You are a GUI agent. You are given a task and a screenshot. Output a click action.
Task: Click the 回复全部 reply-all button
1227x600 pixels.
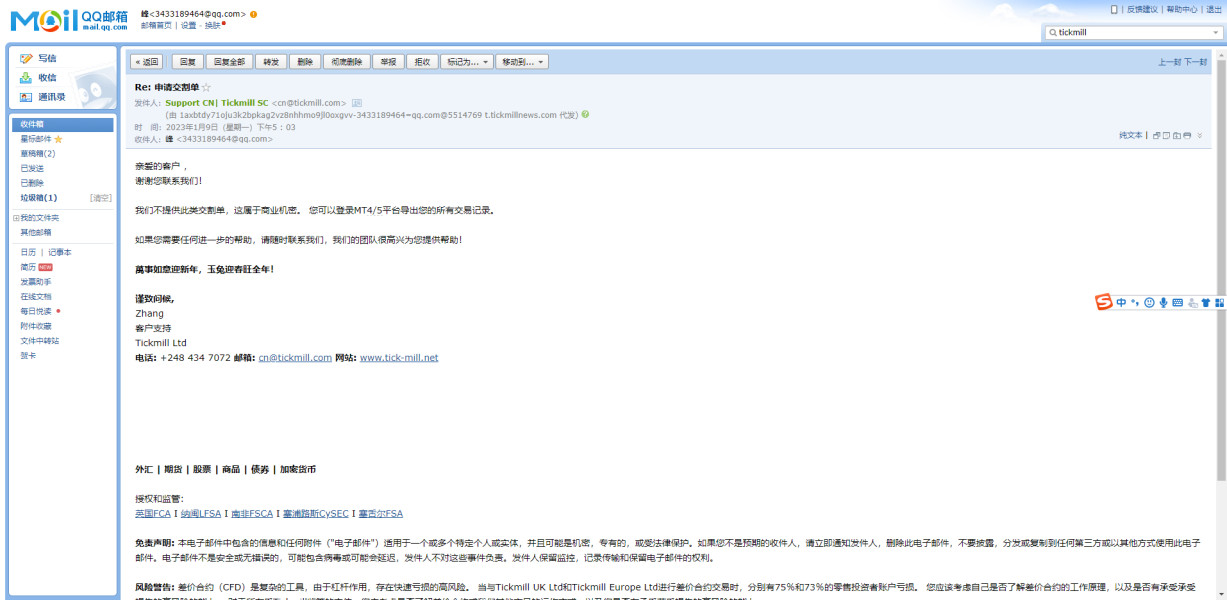point(229,62)
